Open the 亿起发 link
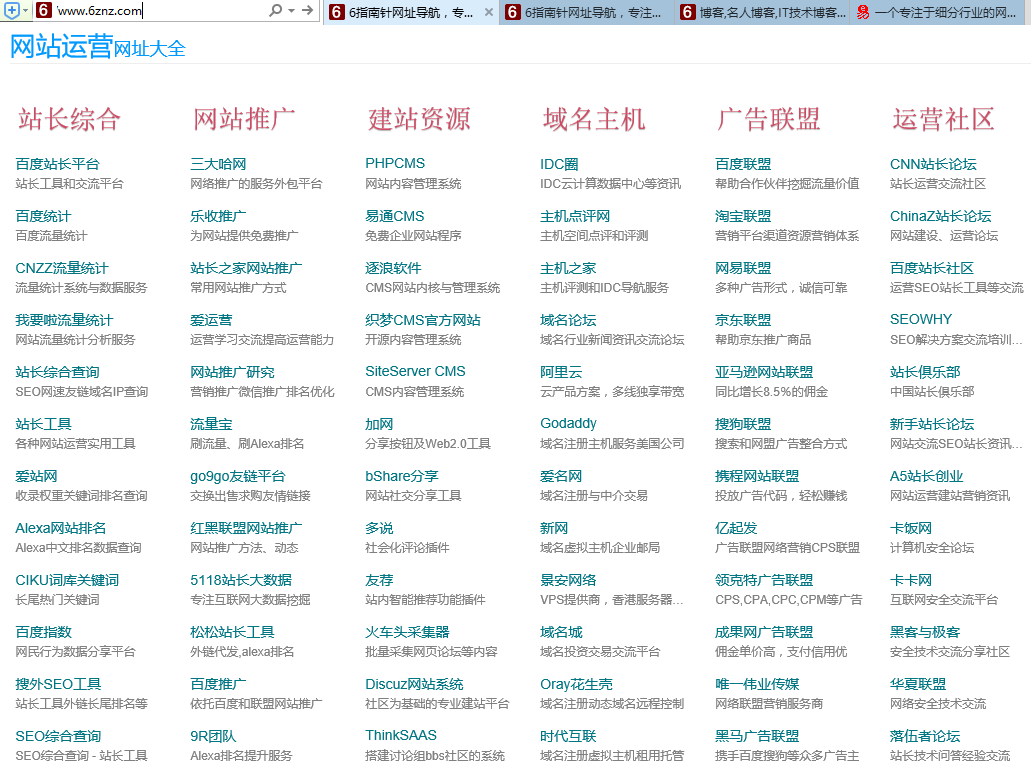 click(736, 527)
